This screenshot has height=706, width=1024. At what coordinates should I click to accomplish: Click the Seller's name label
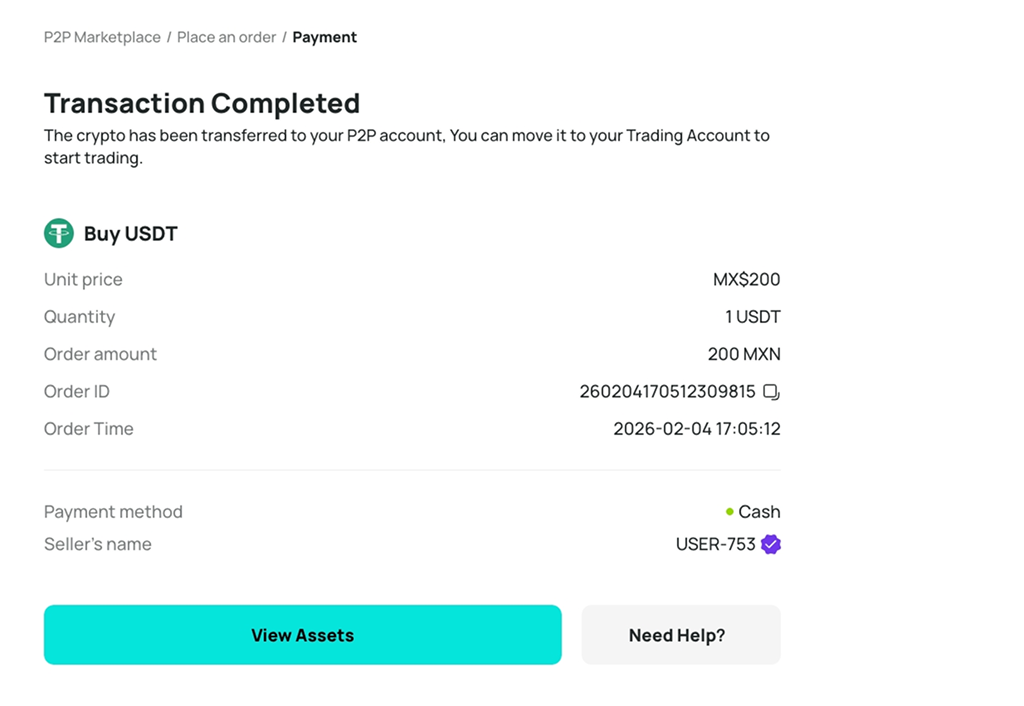tap(97, 544)
